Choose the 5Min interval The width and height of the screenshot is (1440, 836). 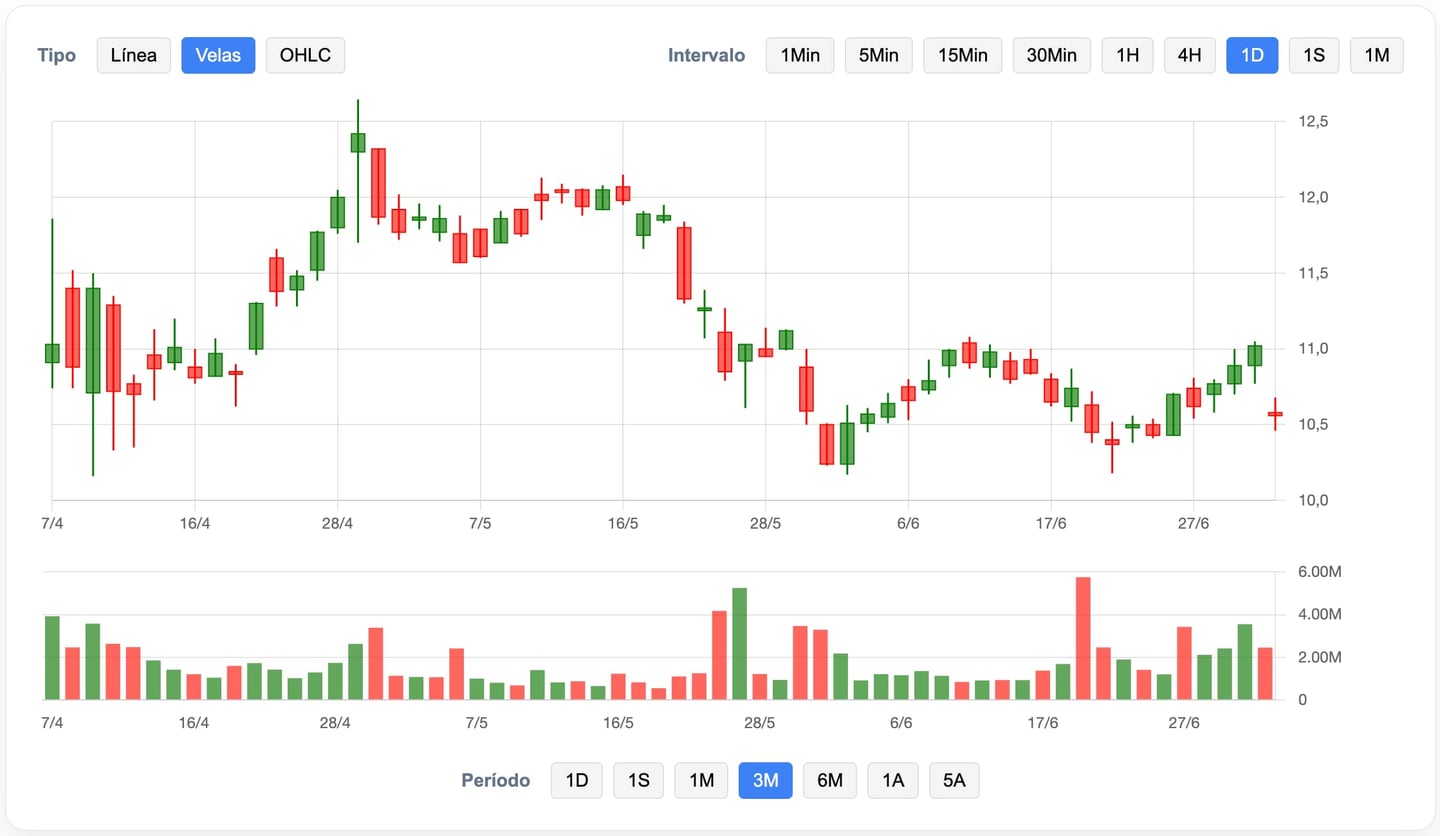click(x=879, y=55)
